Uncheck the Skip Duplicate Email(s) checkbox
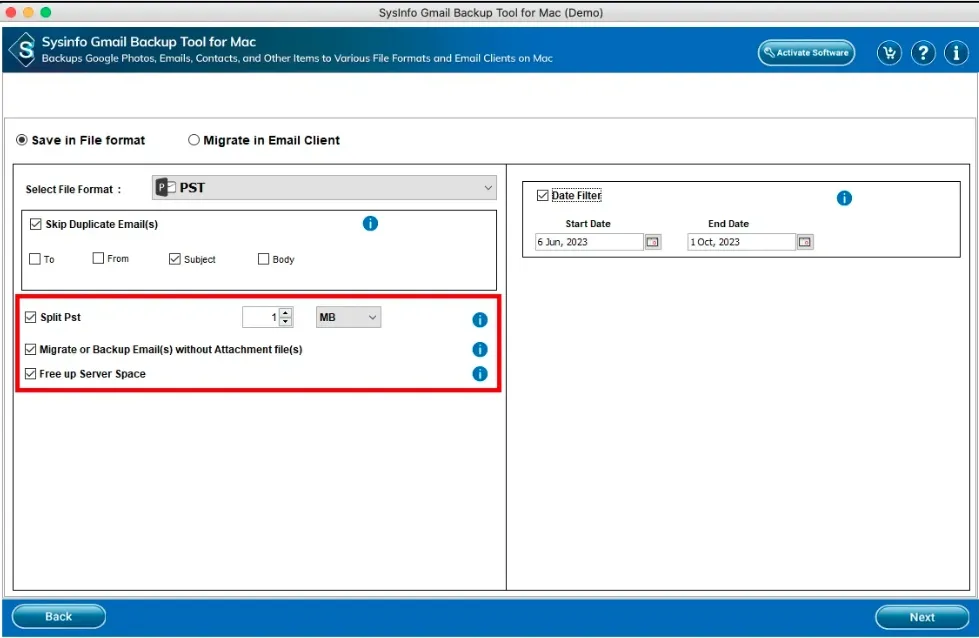This screenshot has width=979, height=638. (x=36, y=224)
